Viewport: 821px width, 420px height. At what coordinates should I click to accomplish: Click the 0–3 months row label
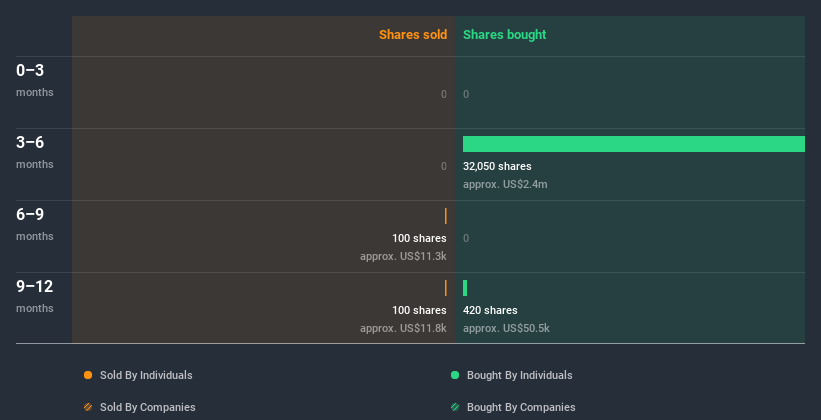point(35,80)
